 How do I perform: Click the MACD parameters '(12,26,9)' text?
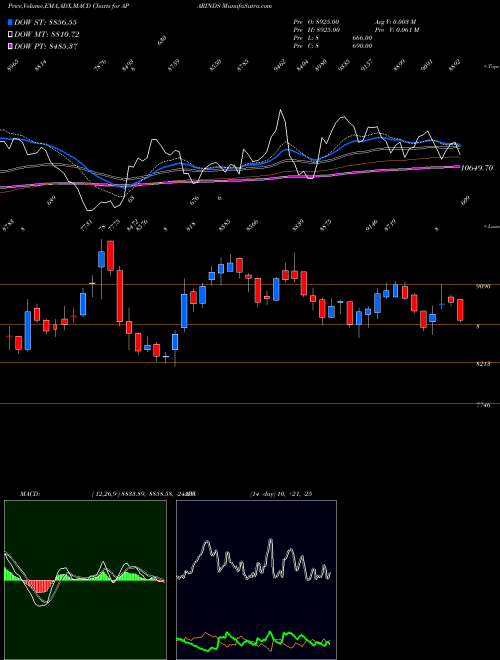pyautogui.click(x=105, y=494)
